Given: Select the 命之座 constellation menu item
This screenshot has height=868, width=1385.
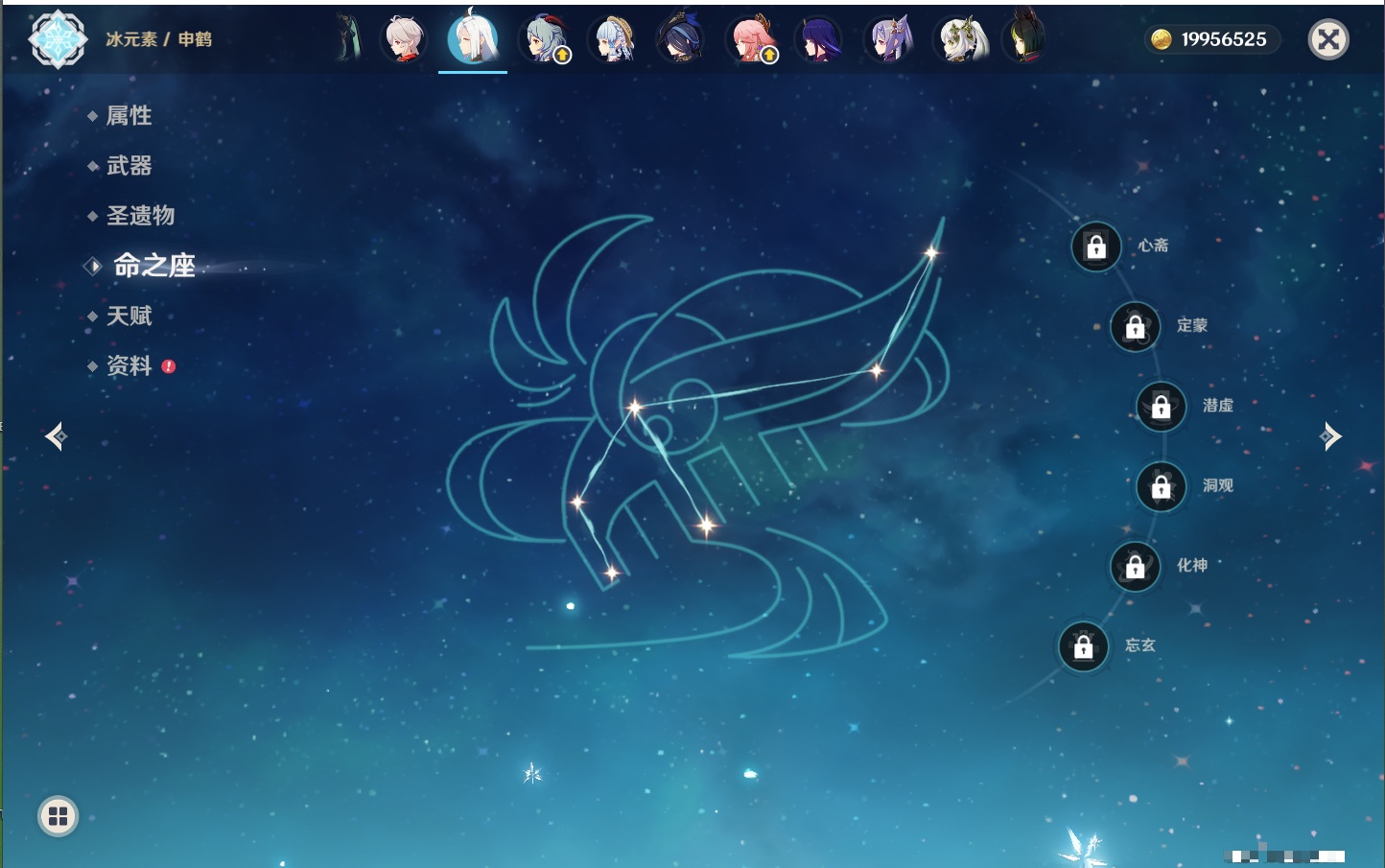Looking at the screenshot, I should 153,266.
